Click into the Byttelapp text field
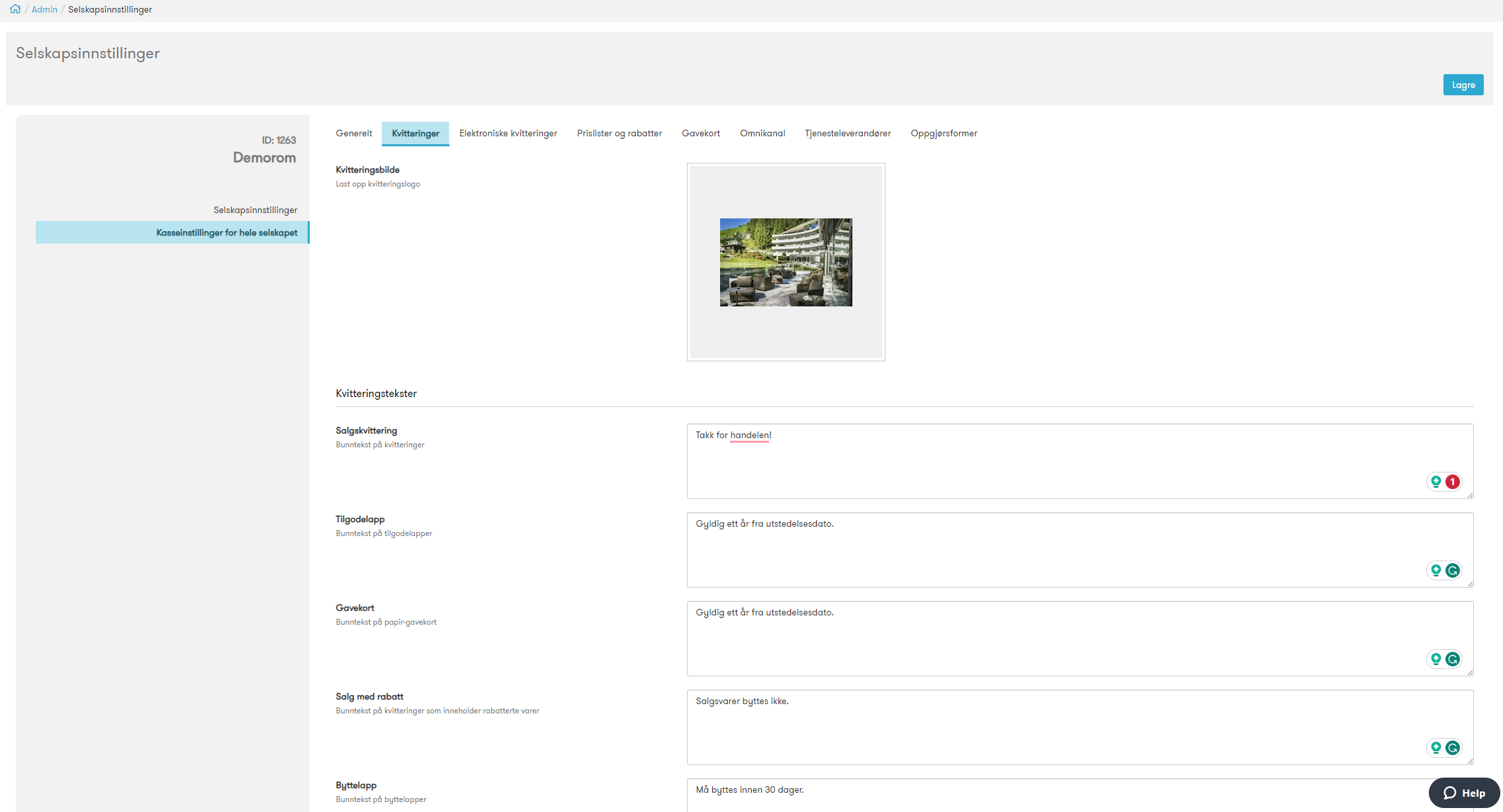The height and width of the screenshot is (812, 1503). click(1080, 795)
